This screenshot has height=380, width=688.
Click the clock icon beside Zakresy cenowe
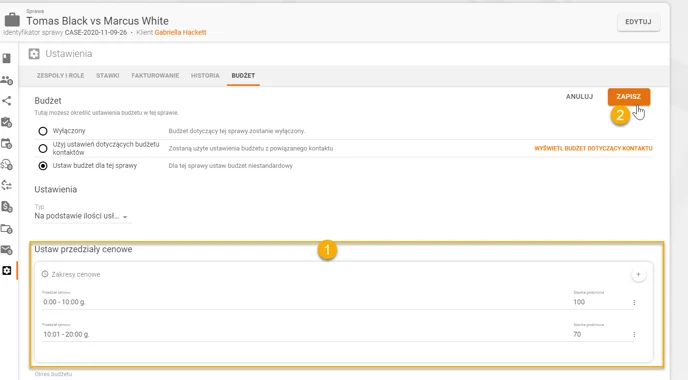[45, 274]
